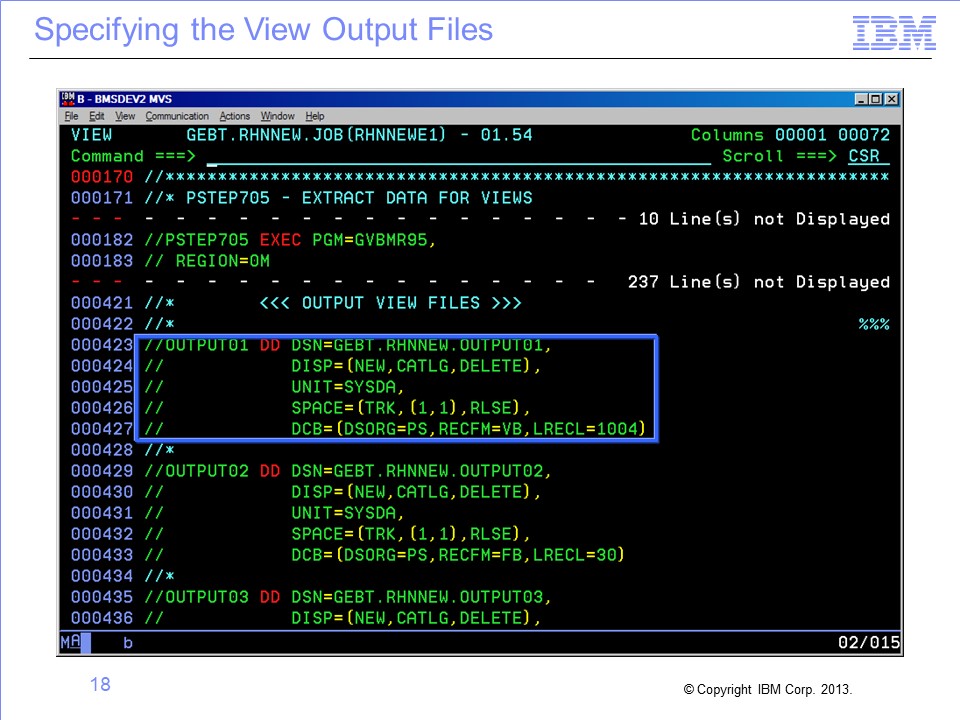Click line number 000423
960x720 pixels.
click(102, 345)
